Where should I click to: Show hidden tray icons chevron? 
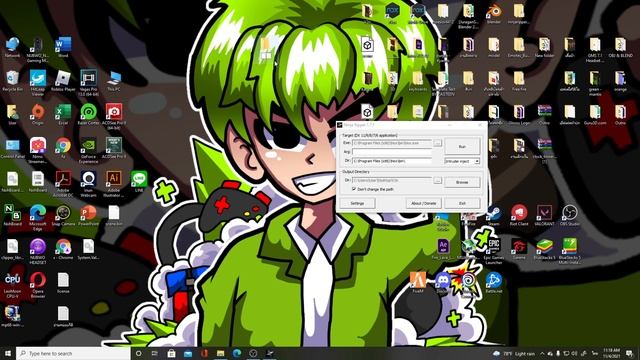[542, 353]
